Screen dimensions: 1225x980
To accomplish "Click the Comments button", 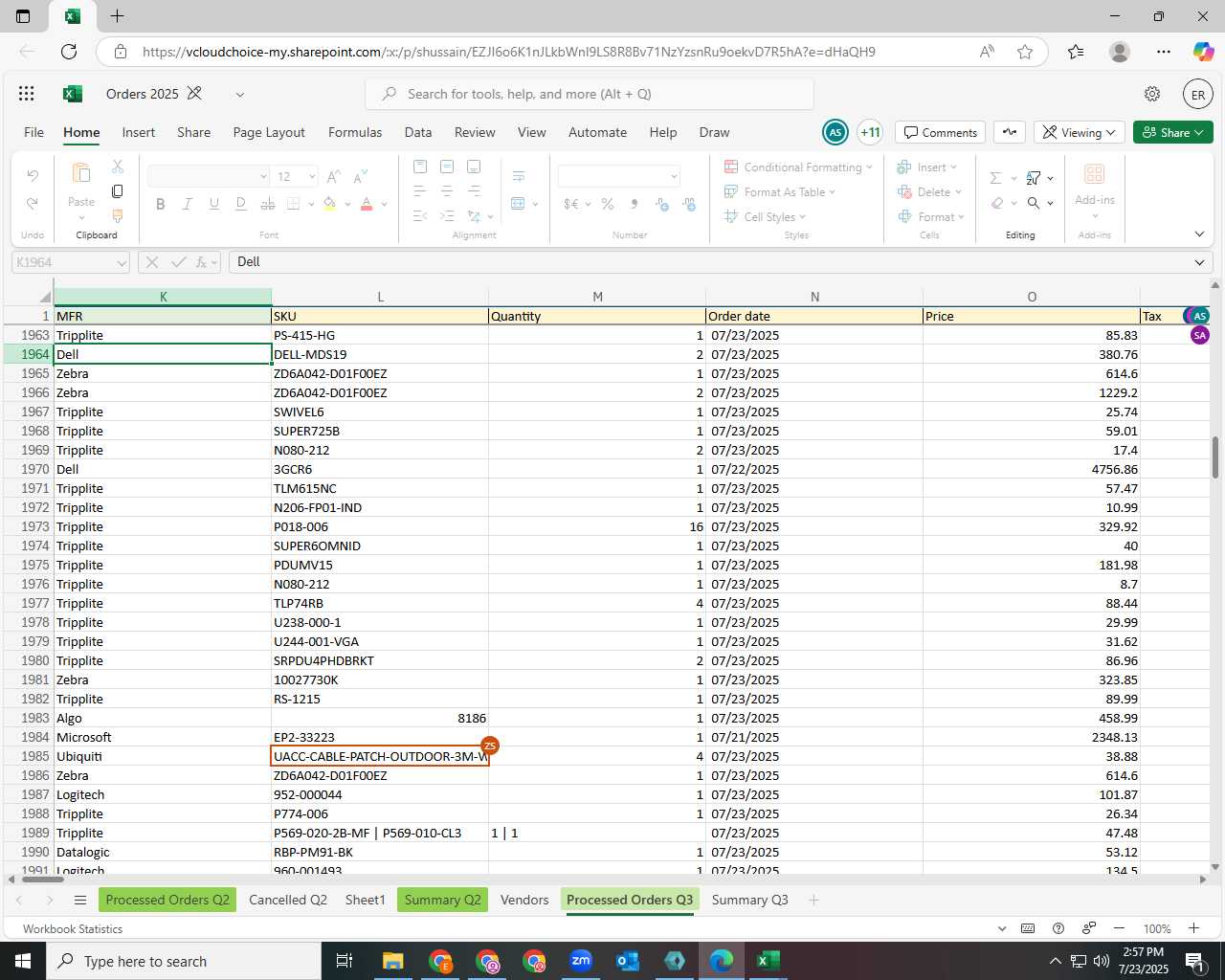I will (x=942, y=132).
